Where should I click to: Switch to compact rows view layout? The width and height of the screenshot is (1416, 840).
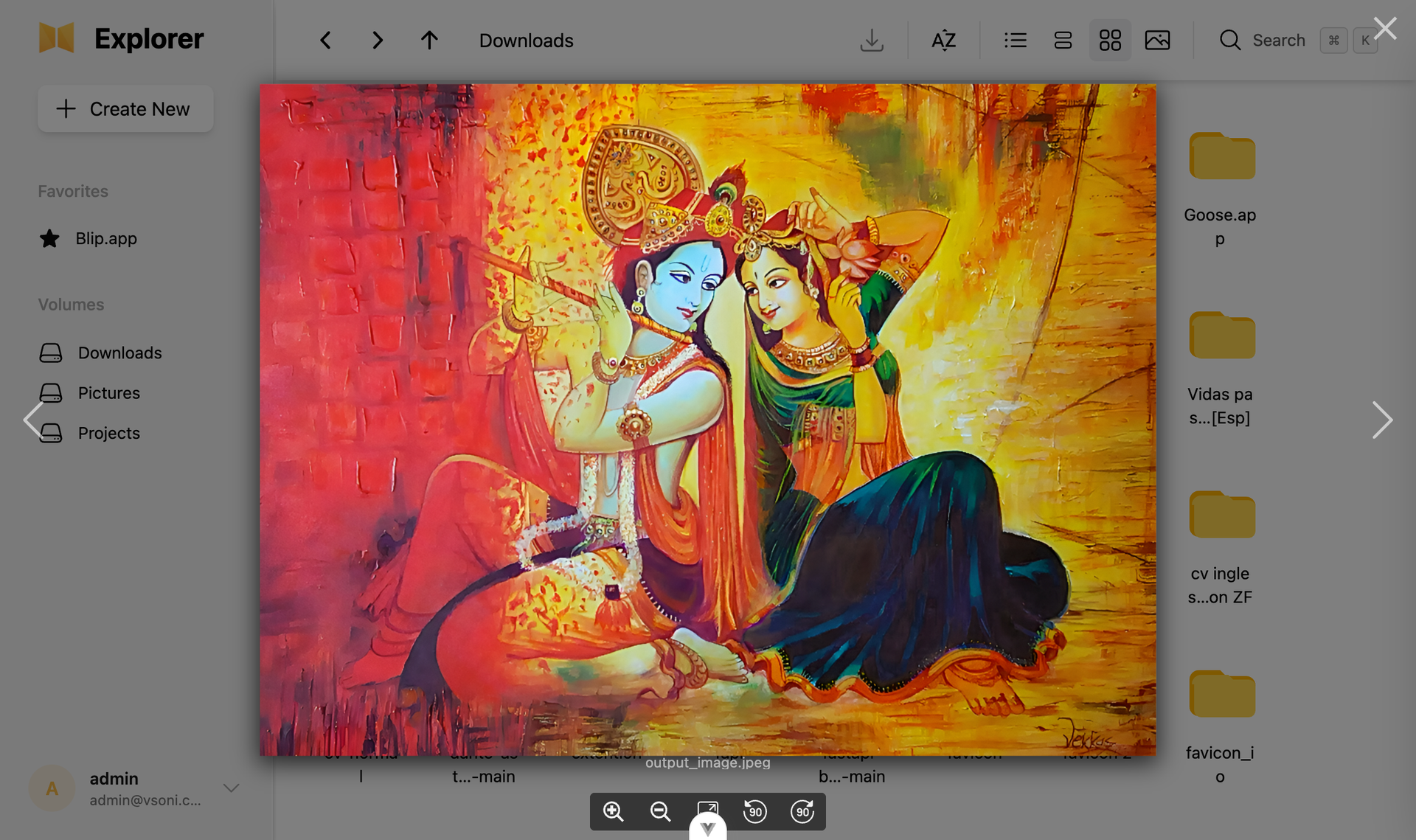coord(1063,40)
